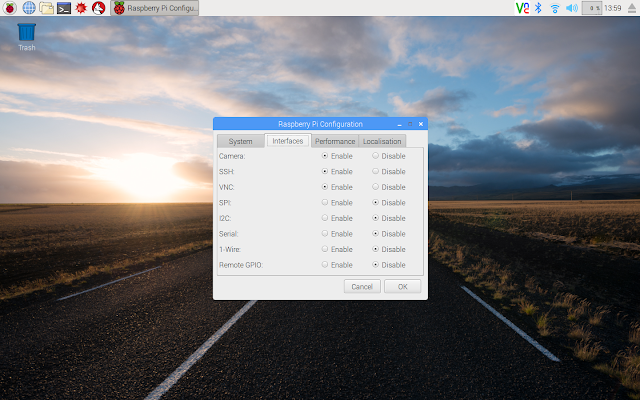Click the Remote GPIO: label
The image size is (640, 400).
241,265
